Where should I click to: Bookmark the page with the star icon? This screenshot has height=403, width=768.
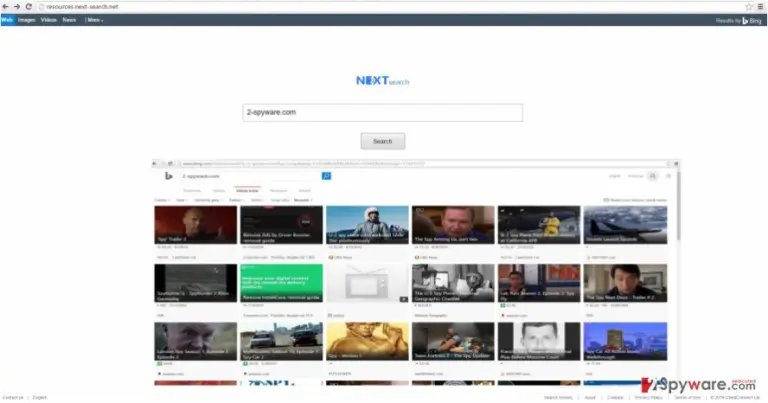(x=749, y=6)
